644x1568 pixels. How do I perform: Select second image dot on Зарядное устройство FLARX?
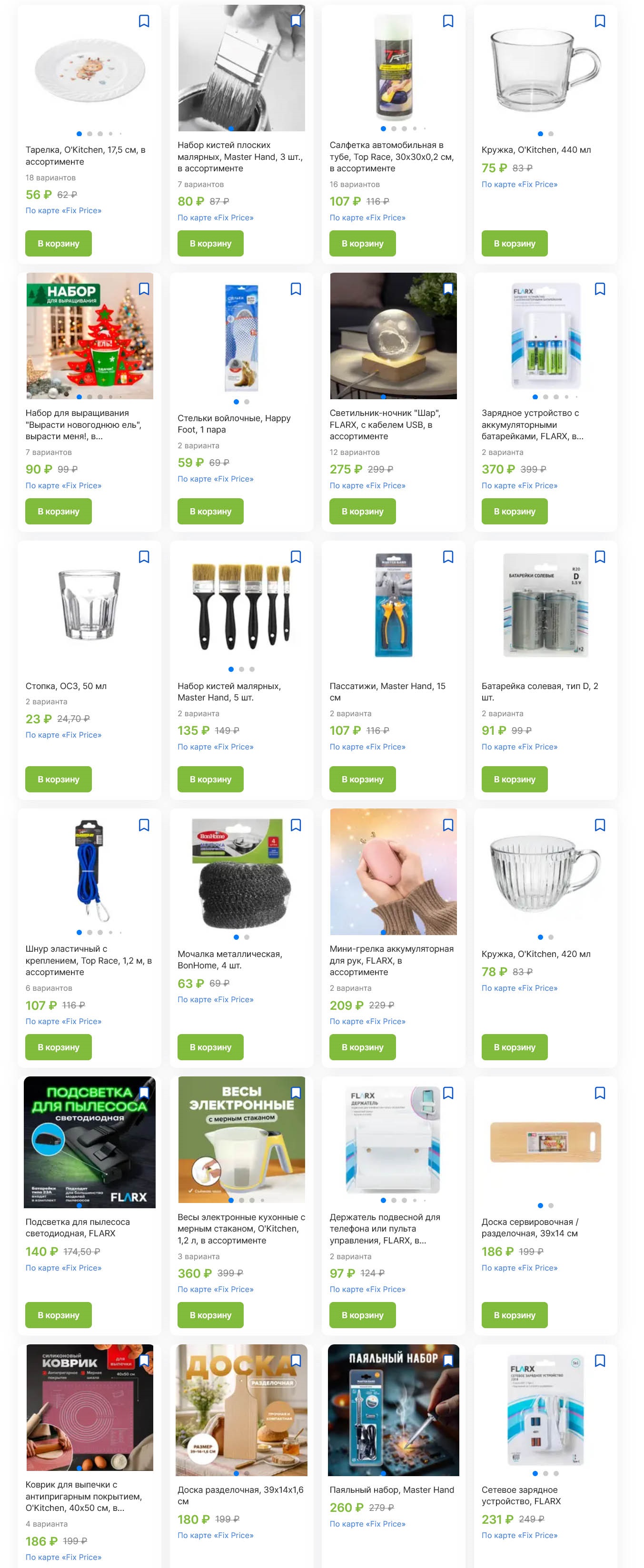pyautogui.click(x=545, y=397)
